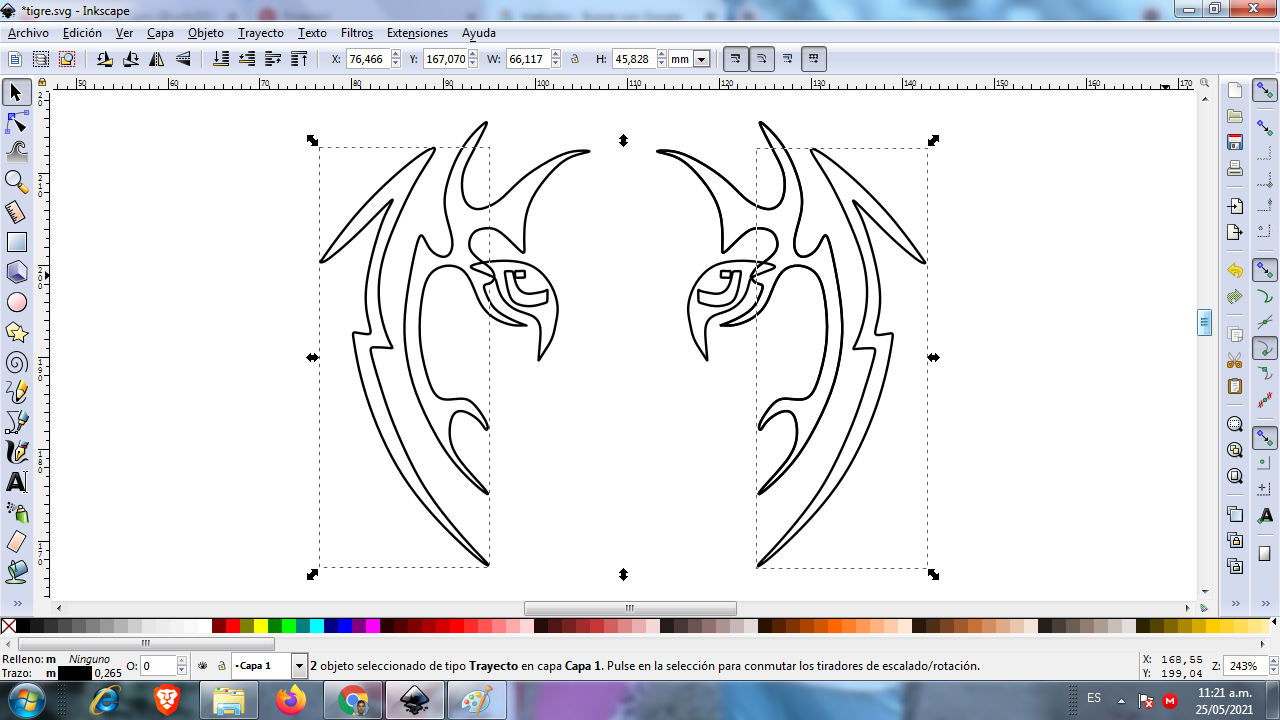Open the mm units dropdown
1280x720 pixels.
tap(701, 59)
